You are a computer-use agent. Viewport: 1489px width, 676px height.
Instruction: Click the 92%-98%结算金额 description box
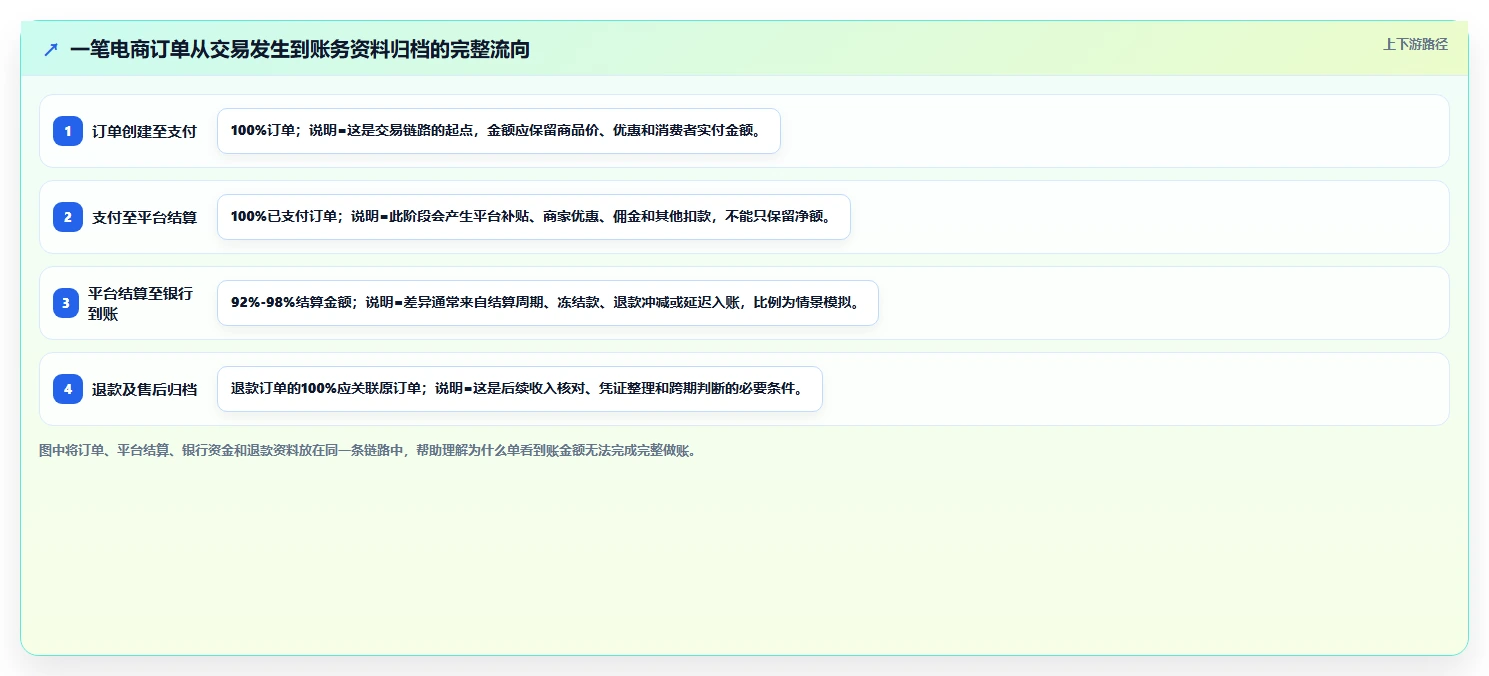click(547, 303)
